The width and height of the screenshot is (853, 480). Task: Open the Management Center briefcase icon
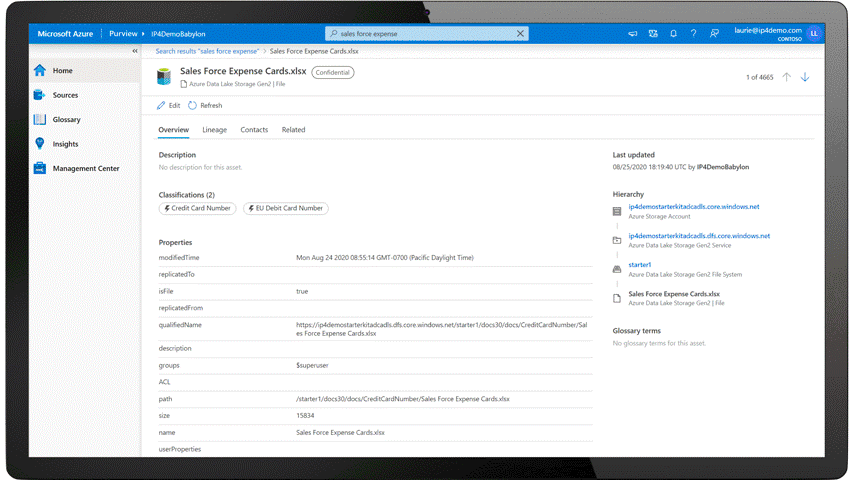click(x=40, y=168)
